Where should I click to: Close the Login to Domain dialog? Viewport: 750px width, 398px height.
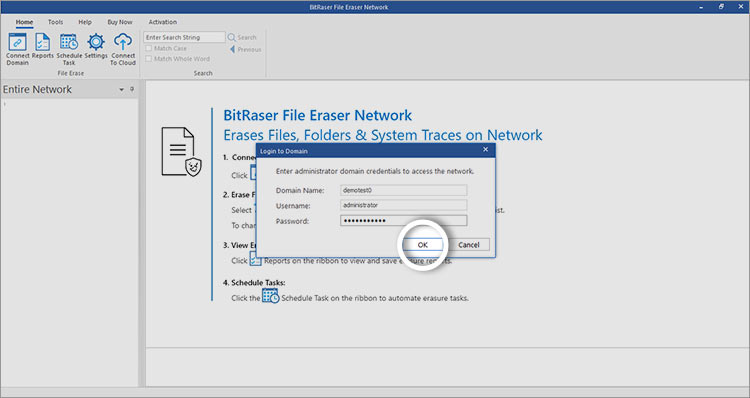pos(485,150)
